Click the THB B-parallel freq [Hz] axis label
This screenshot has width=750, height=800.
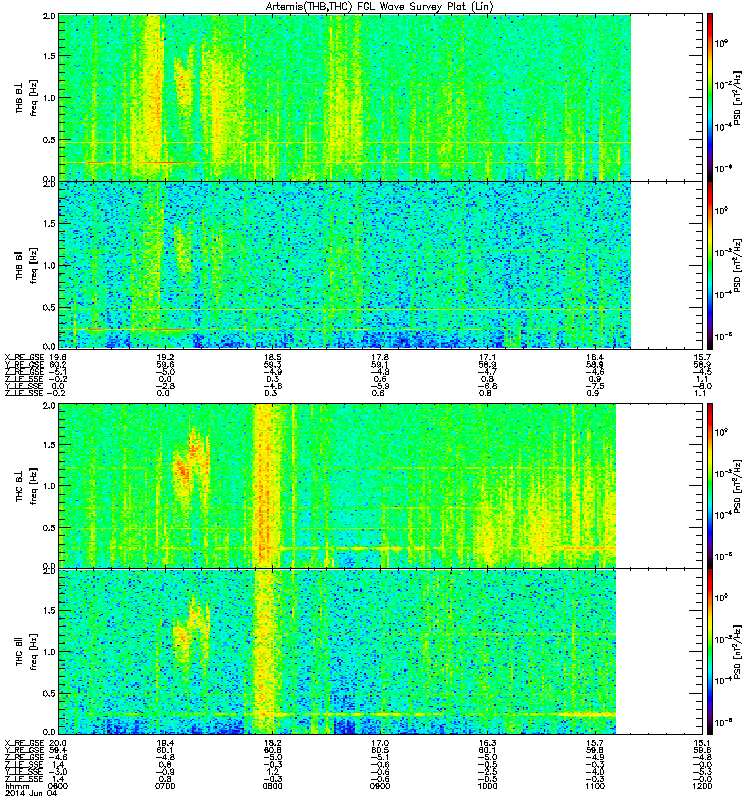[33, 265]
